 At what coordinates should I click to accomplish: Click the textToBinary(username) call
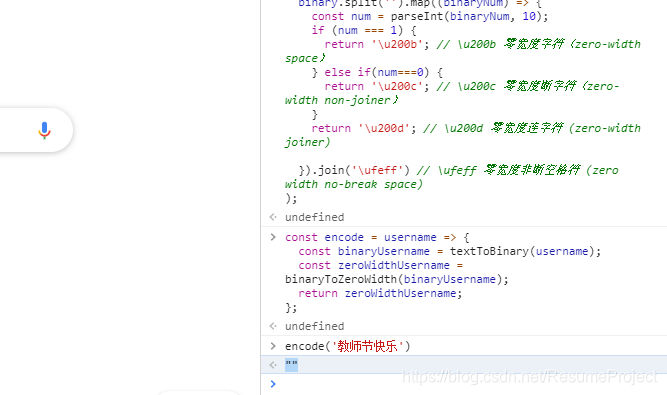(x=525, y=251)
